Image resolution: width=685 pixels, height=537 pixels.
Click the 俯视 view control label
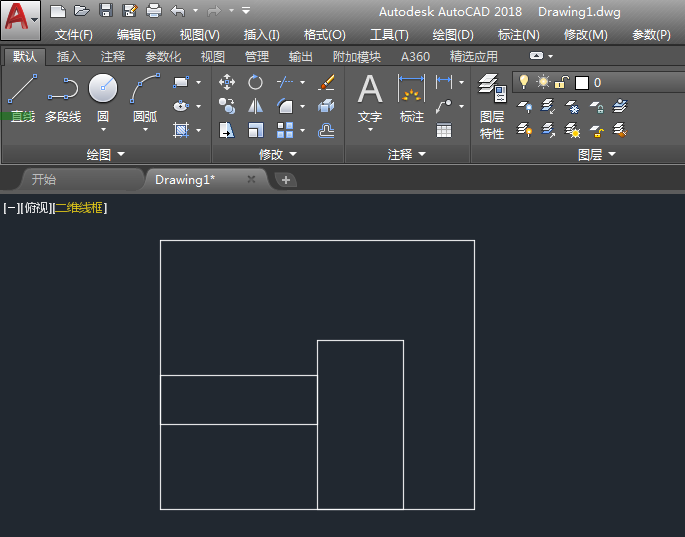35,208
